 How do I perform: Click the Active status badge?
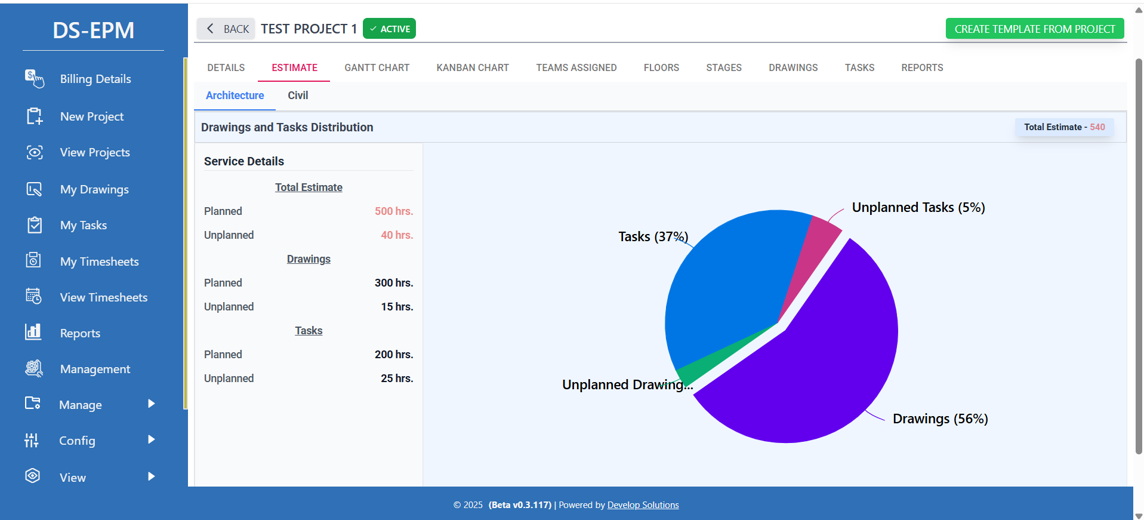click(390, 28)
